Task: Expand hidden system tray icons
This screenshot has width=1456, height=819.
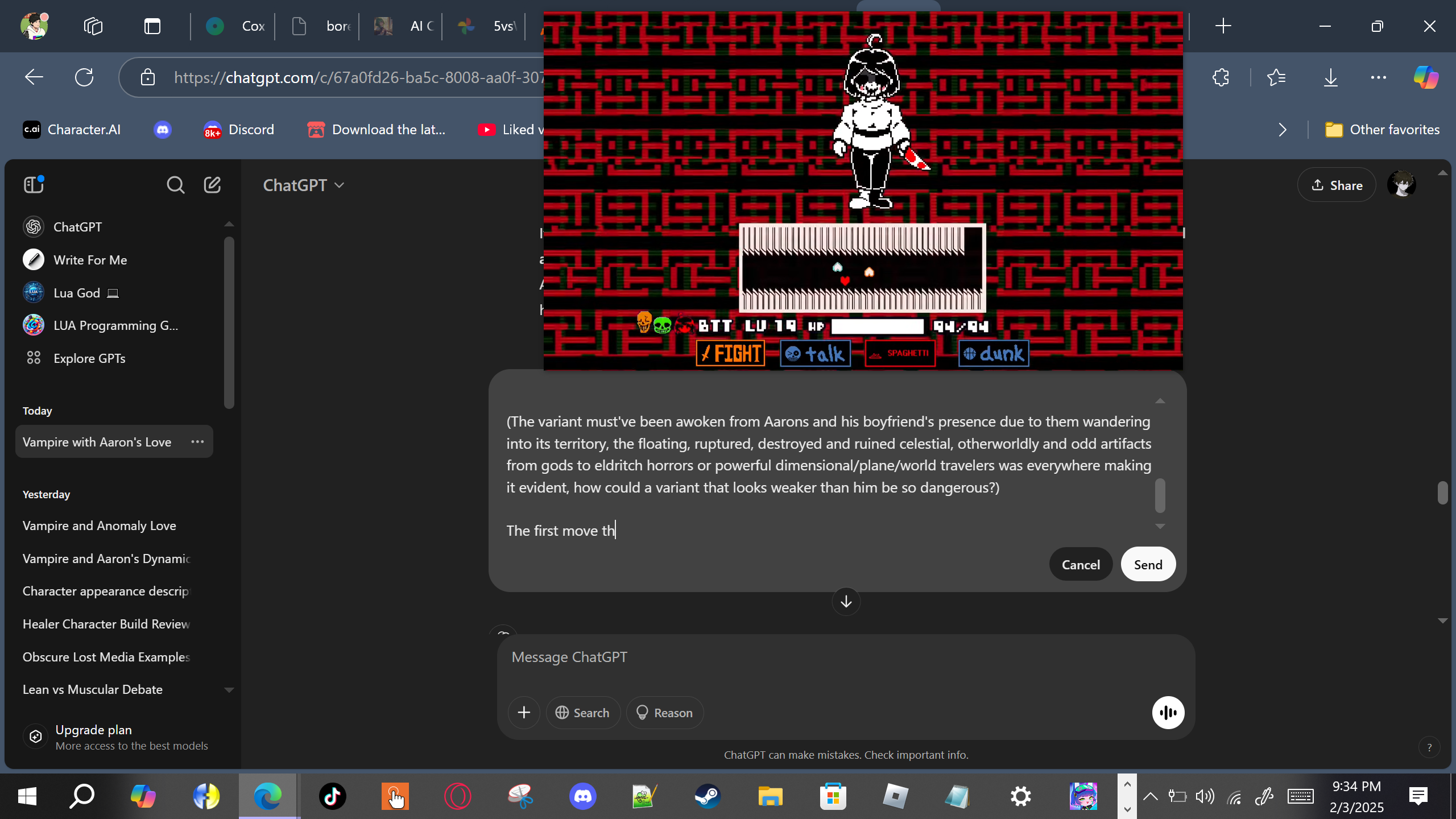Action: click(x=1150, y=796)
